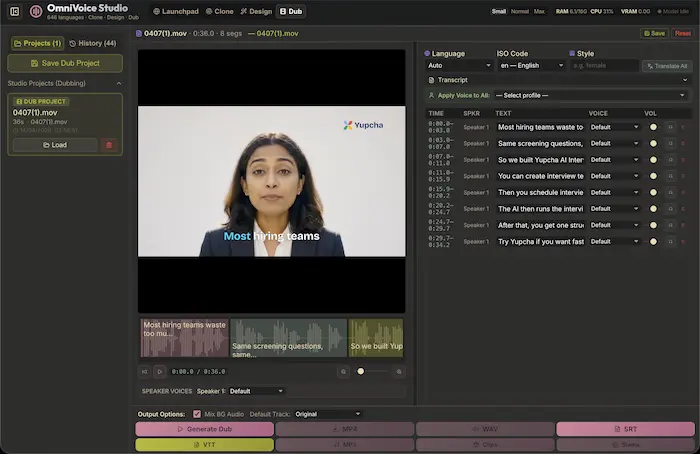
Task: Collapse the sidebar using the top-left icon
Action: 14,11
